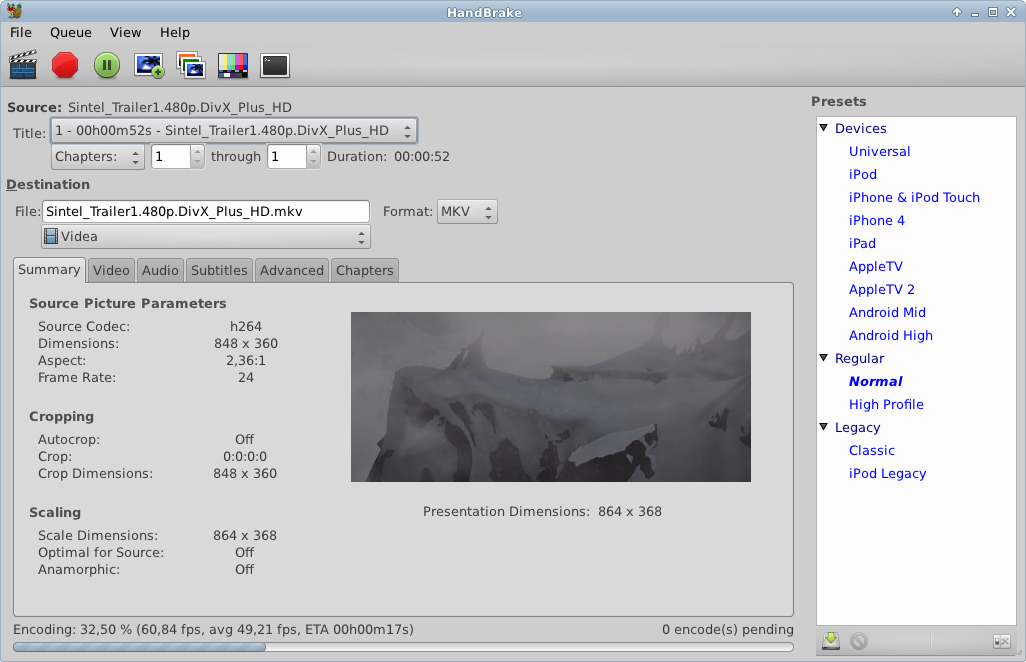Collapse the Regular preset group
The image size is (1026, 662).
[x=824, y=358]
